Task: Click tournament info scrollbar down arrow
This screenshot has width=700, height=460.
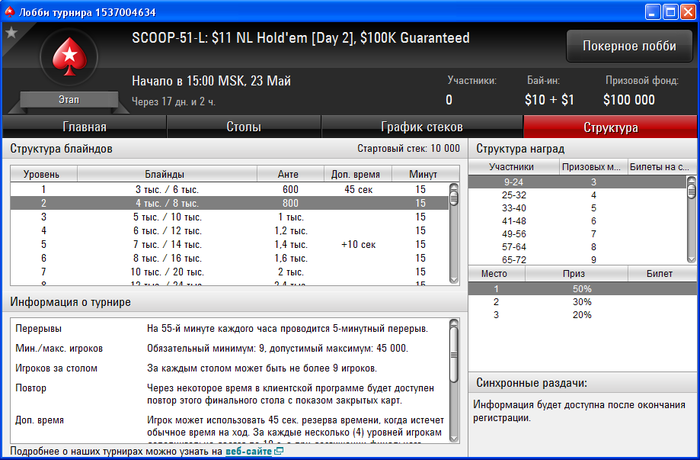Action: pos(454,438)
